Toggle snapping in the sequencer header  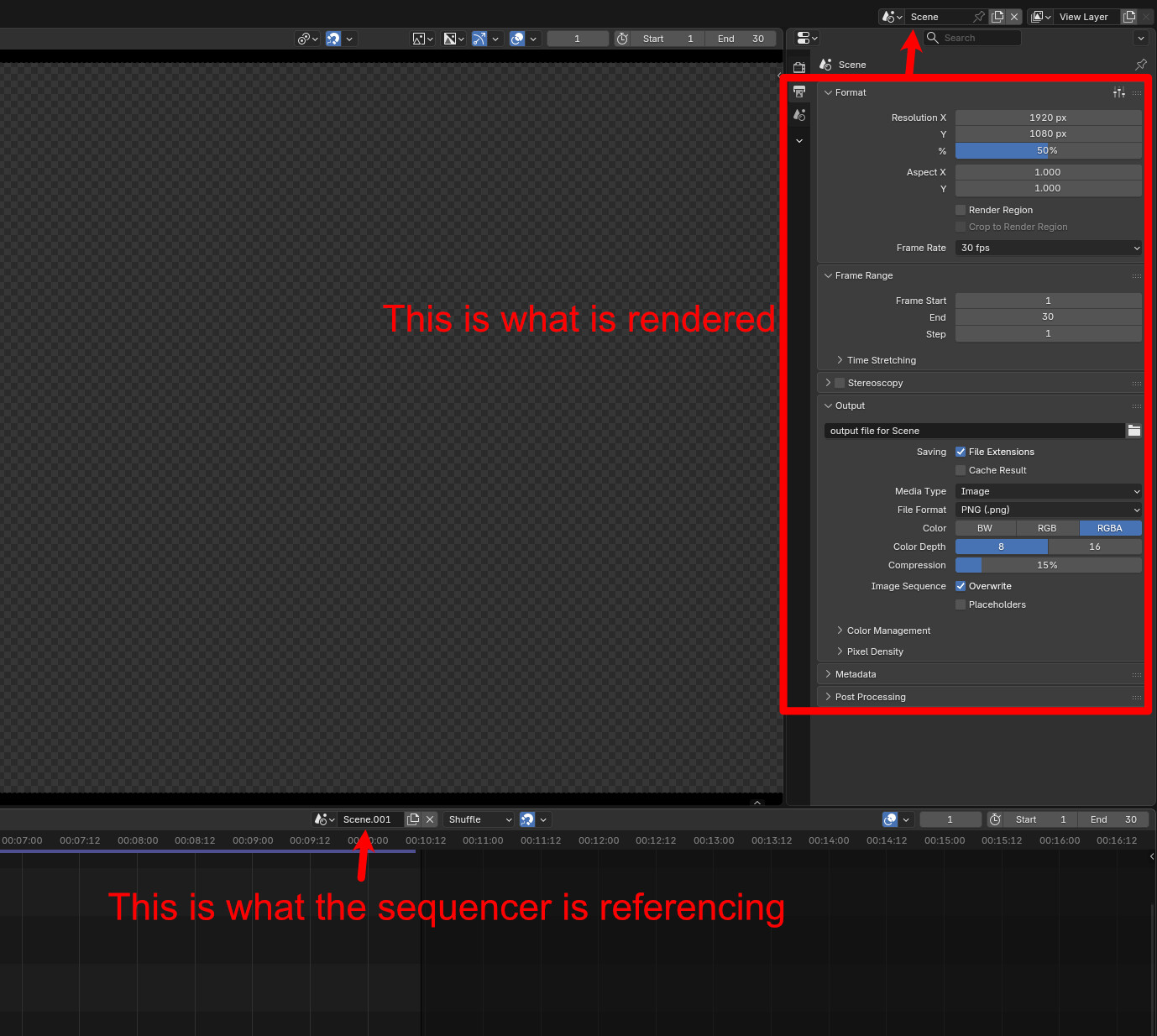[x=527, y=819]
